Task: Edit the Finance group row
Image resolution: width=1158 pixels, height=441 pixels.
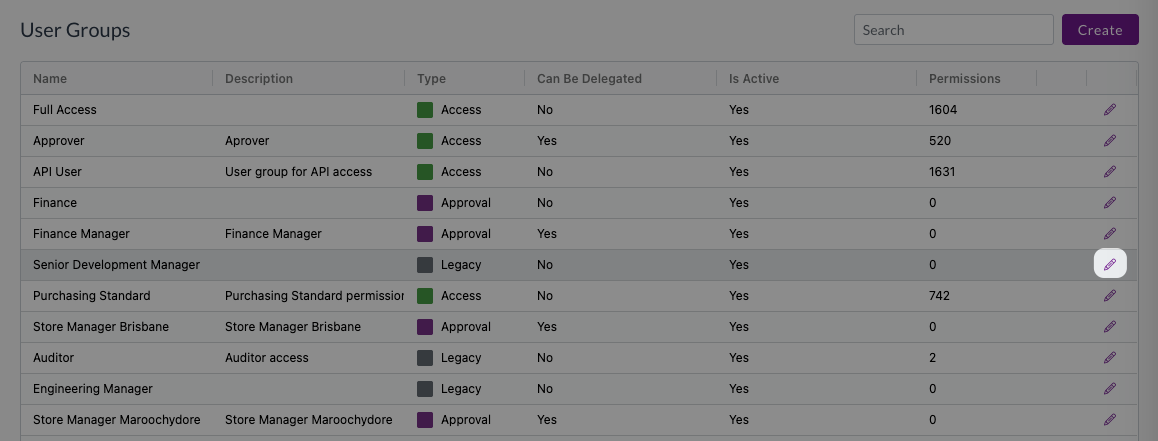Action: pyautogui.click(x=1109, y=202)
